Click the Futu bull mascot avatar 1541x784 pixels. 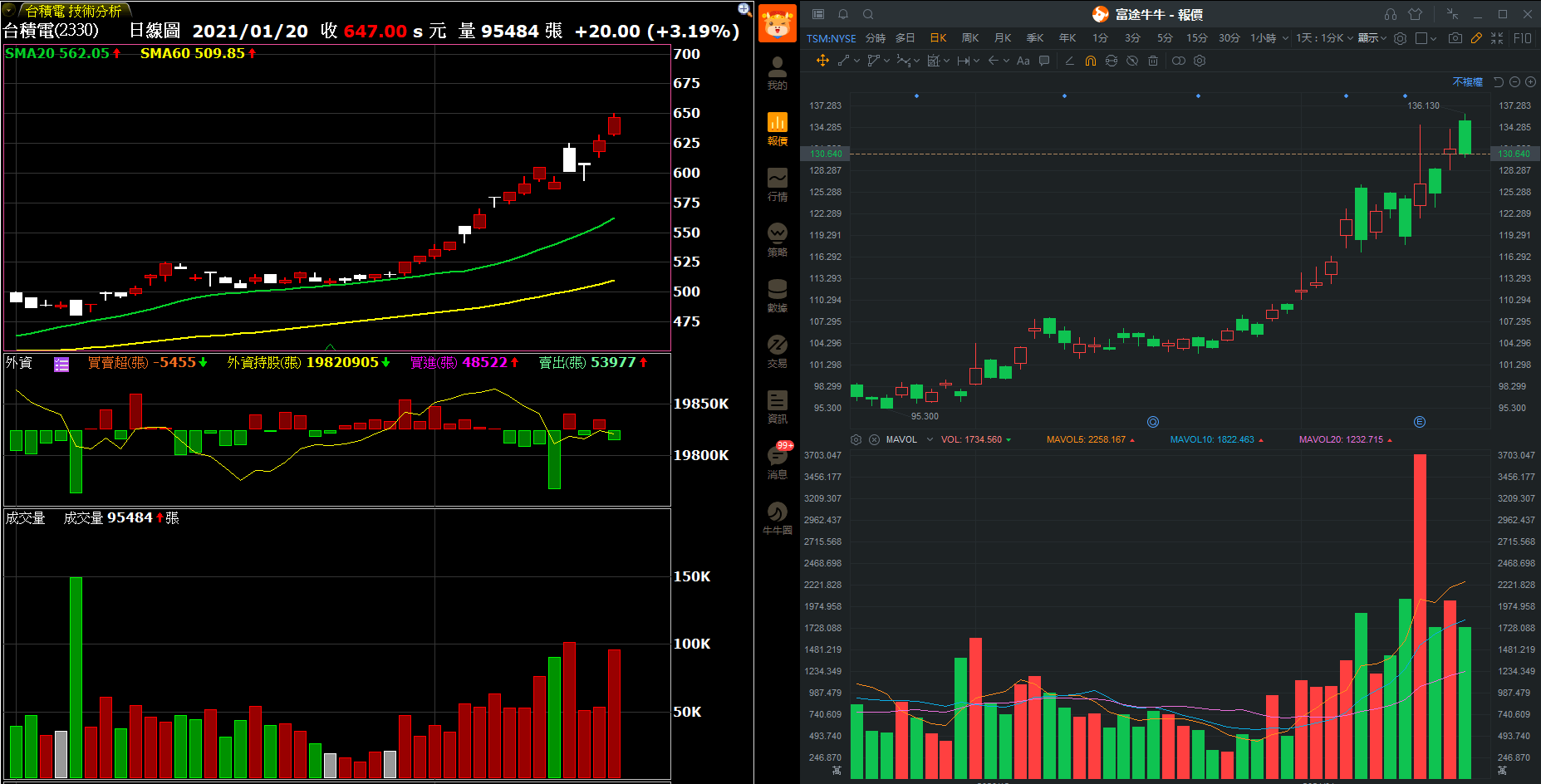778,22
